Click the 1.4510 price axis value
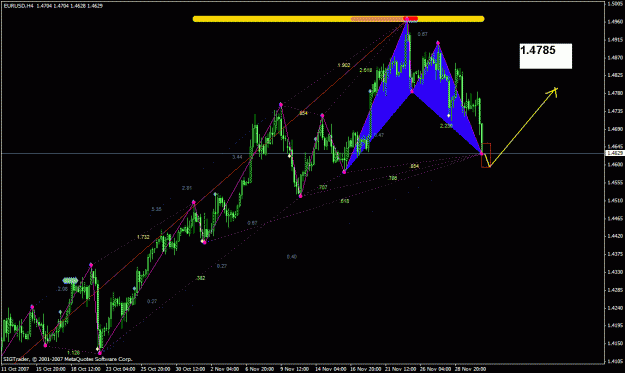This screenshot has height=373, width=625. 615,200
